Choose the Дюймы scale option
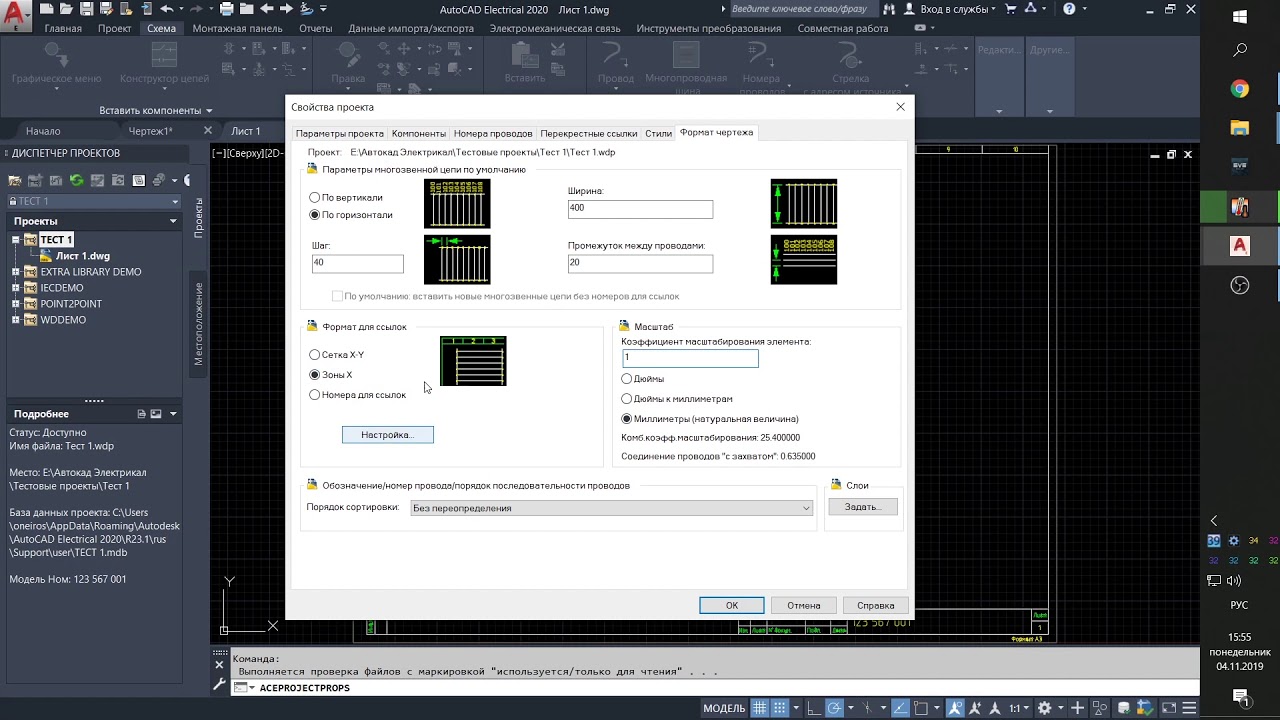This screenshot has height=720, width=1280. 627,379
